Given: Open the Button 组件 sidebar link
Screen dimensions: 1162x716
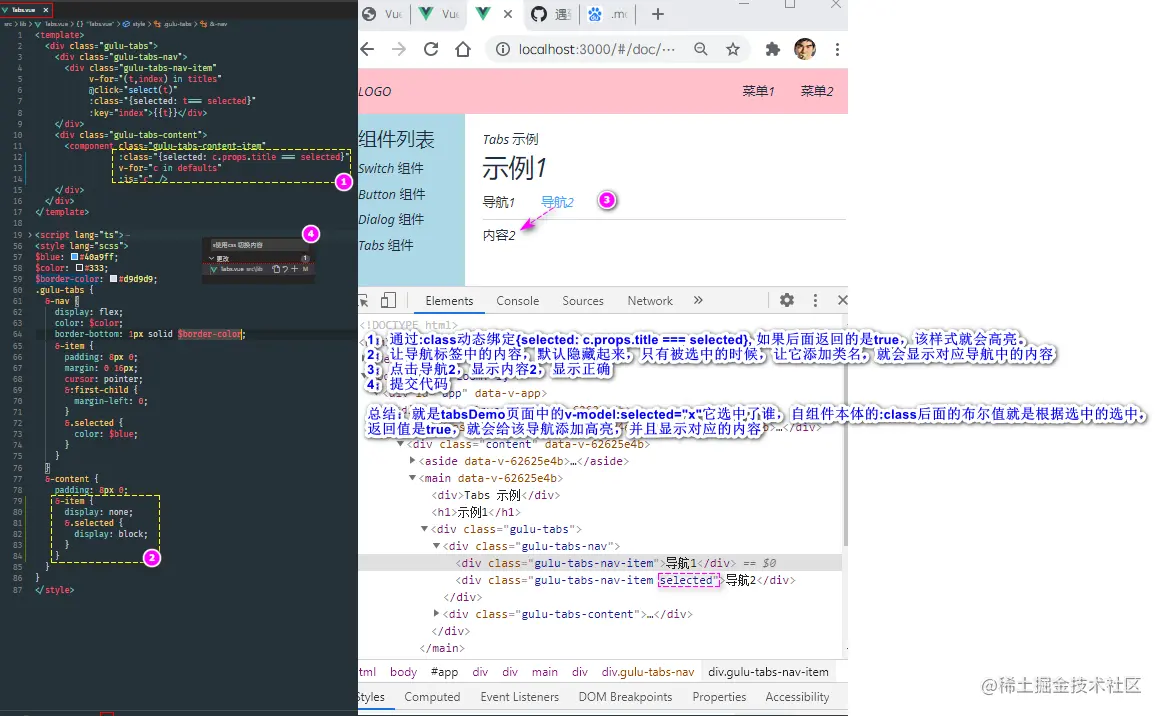Looking at the screenshot, I should [392, 194].
